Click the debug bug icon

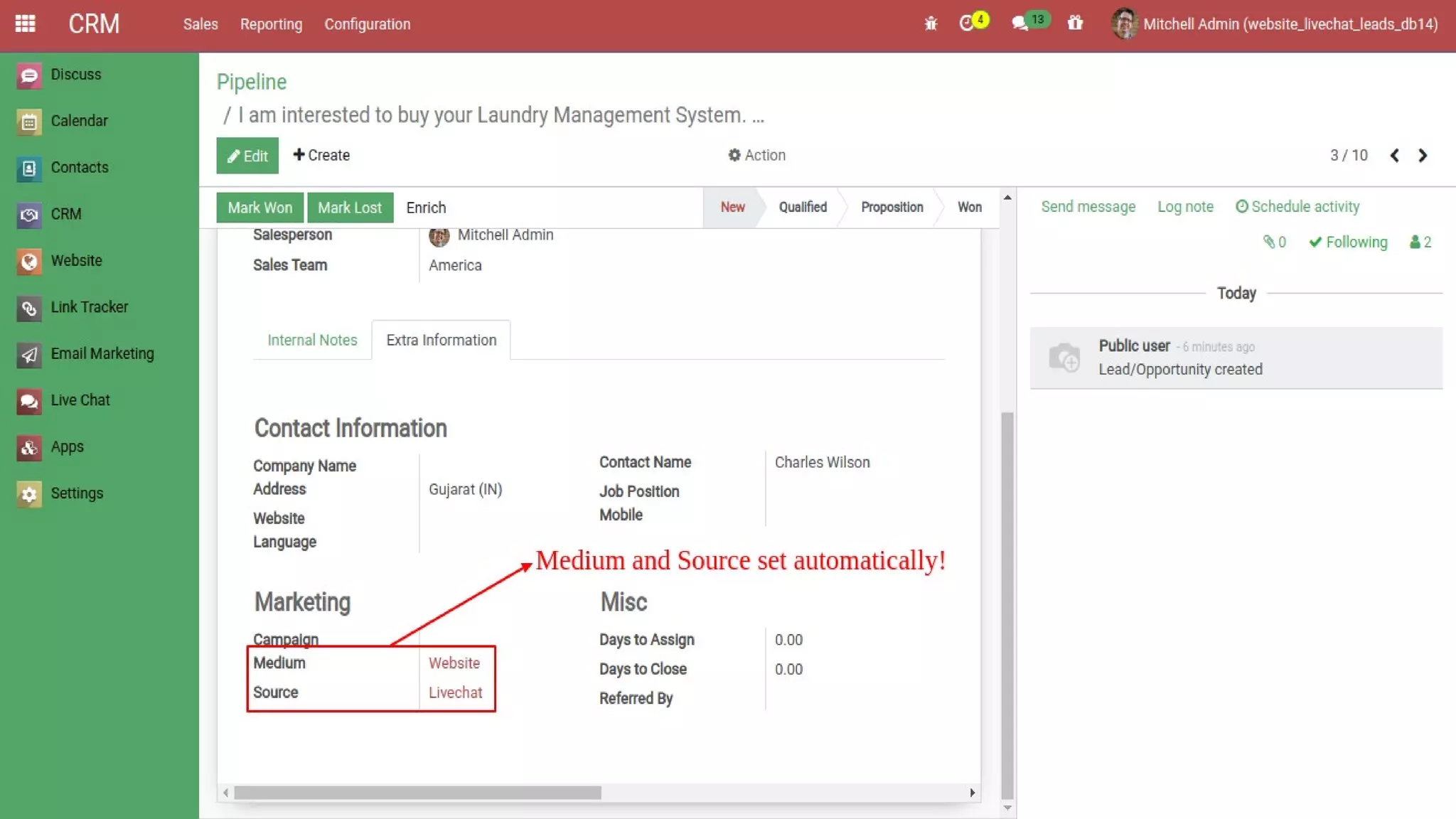[931, 24]
